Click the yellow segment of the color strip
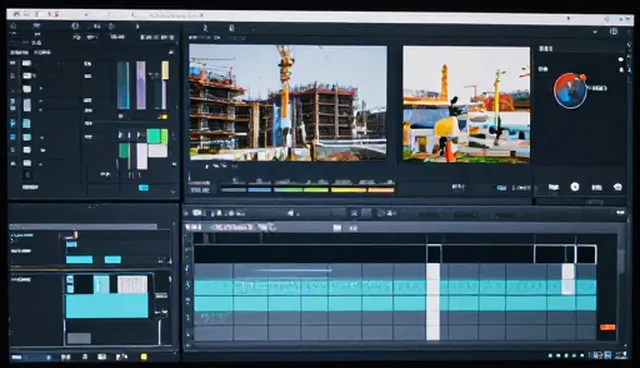640x368 pixels. 348,190
